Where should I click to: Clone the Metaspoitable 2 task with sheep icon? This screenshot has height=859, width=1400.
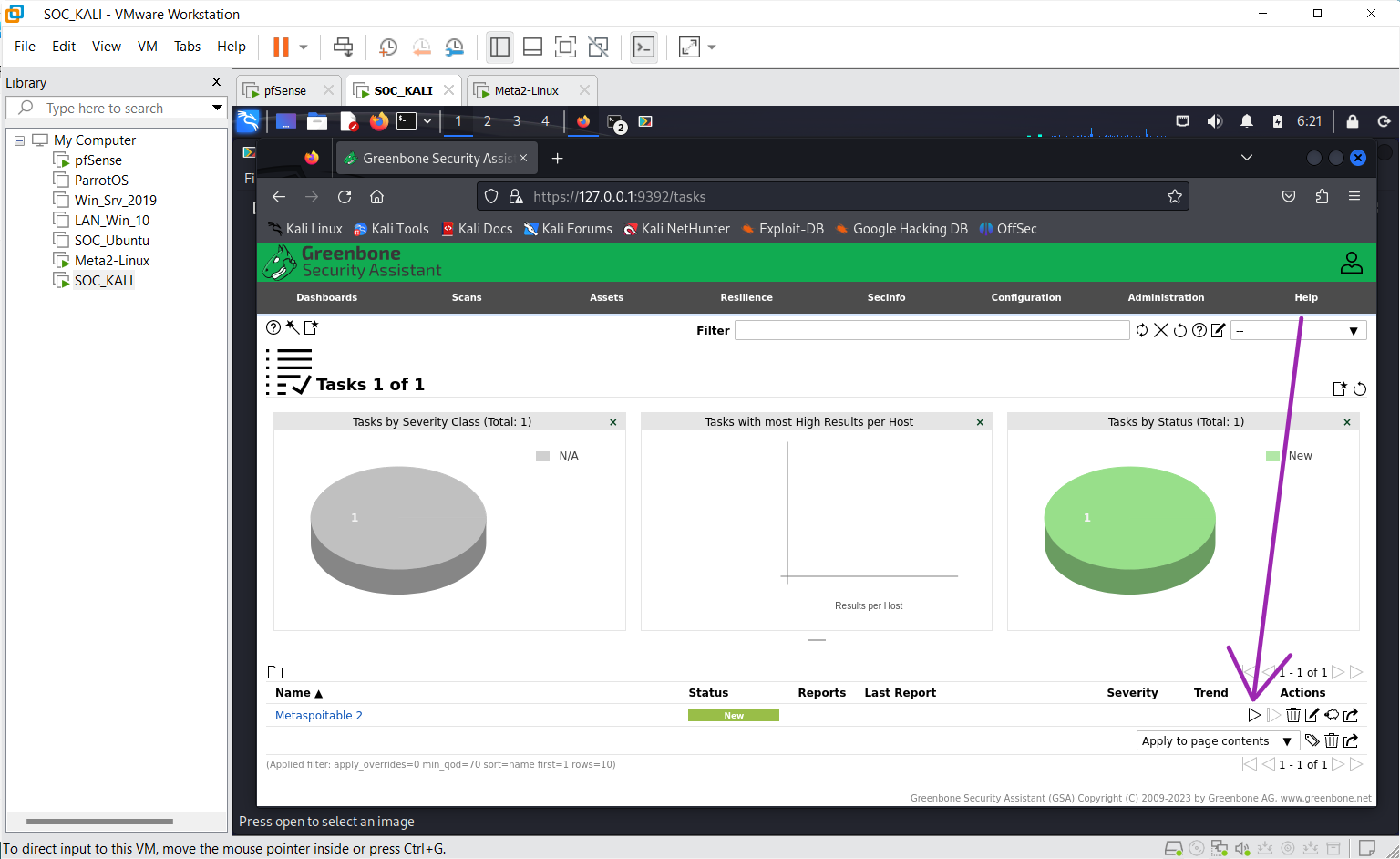[x=1332, y=715]
